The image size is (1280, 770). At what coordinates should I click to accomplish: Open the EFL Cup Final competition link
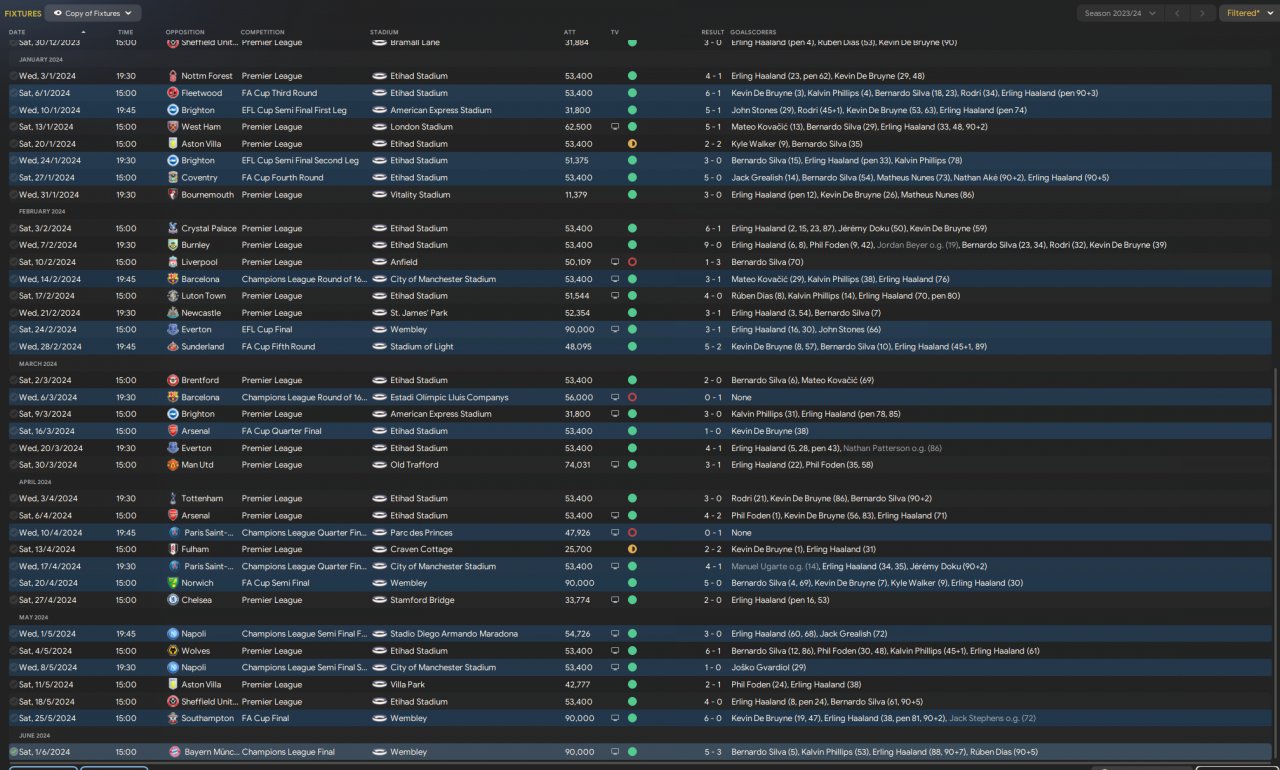[x=271, y=330]
